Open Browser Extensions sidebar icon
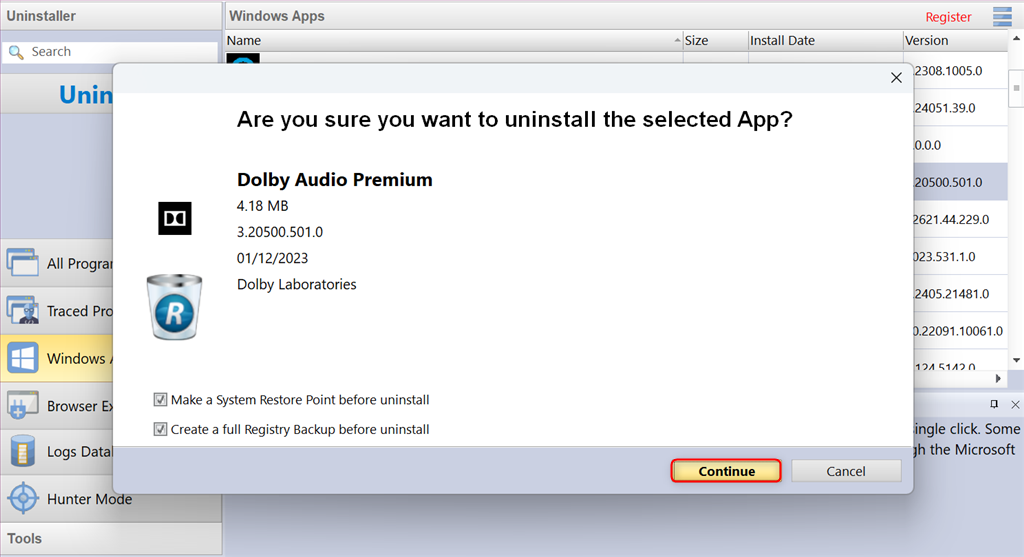 pos(23,405)
